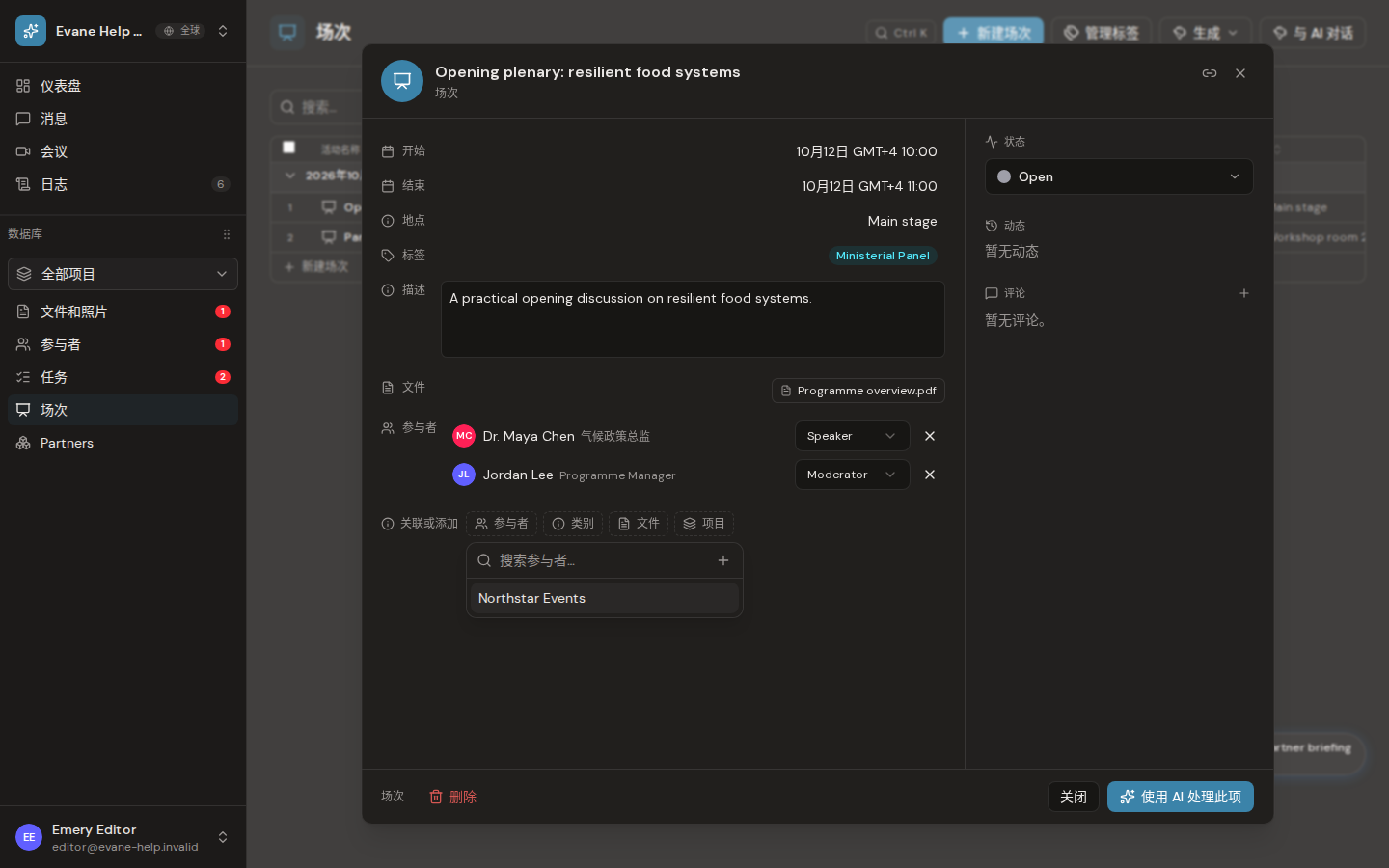Click the 暂无动态 text

1012,251
